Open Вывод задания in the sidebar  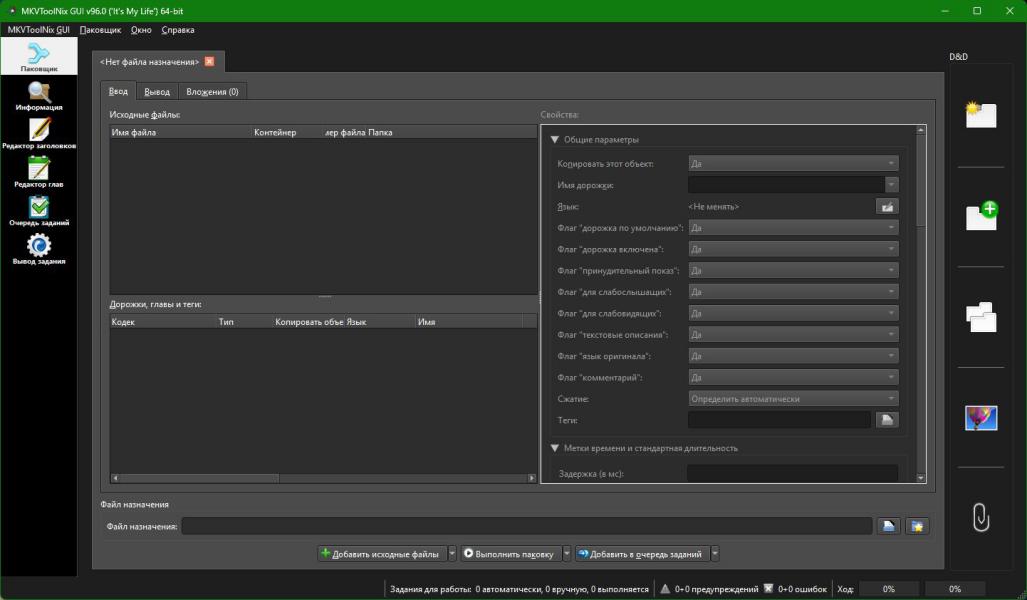coord(39,249)
